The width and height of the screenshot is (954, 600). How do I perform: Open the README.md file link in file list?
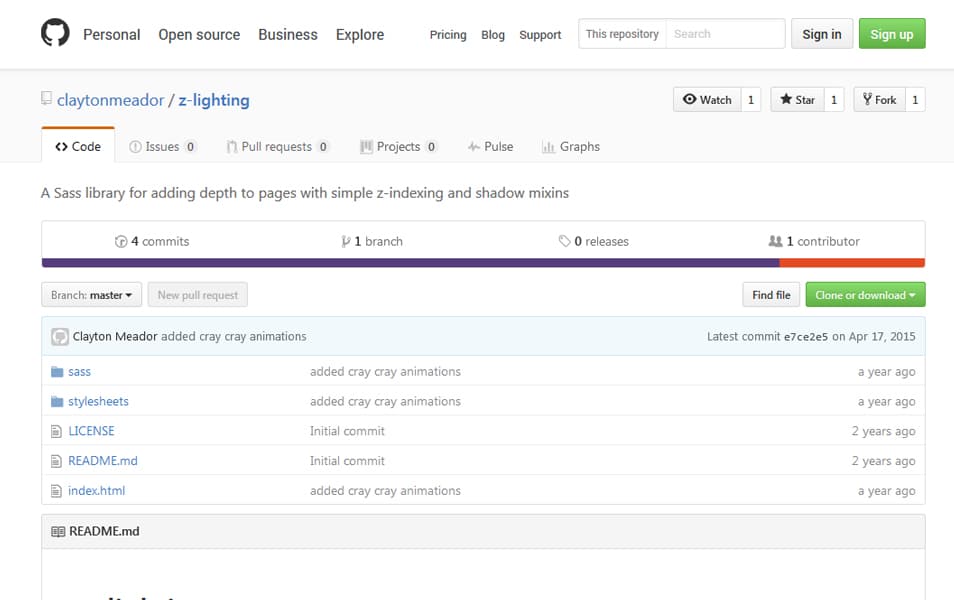103,461
